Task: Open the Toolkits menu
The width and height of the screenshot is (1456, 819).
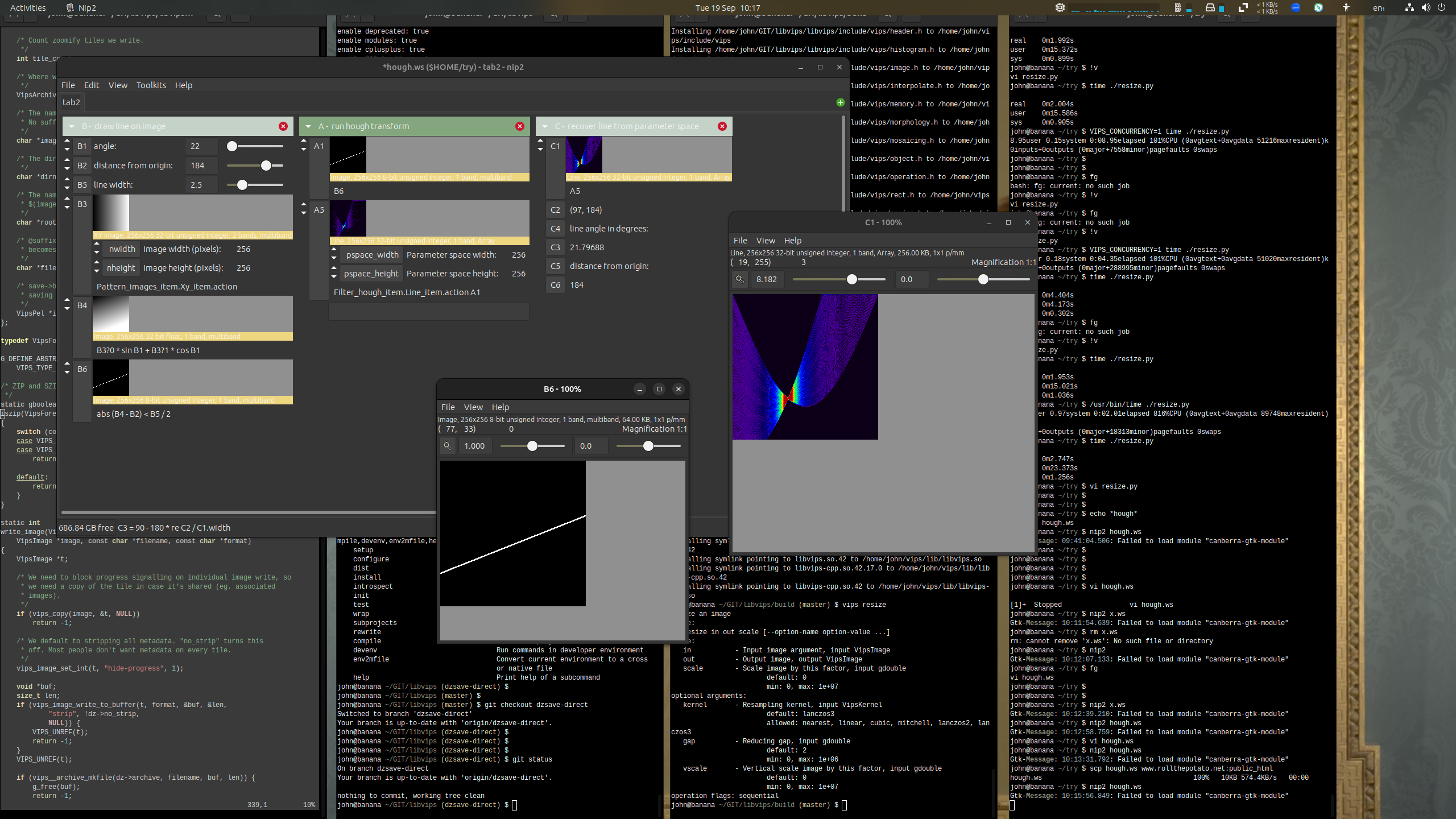Action: click(151, 85)
